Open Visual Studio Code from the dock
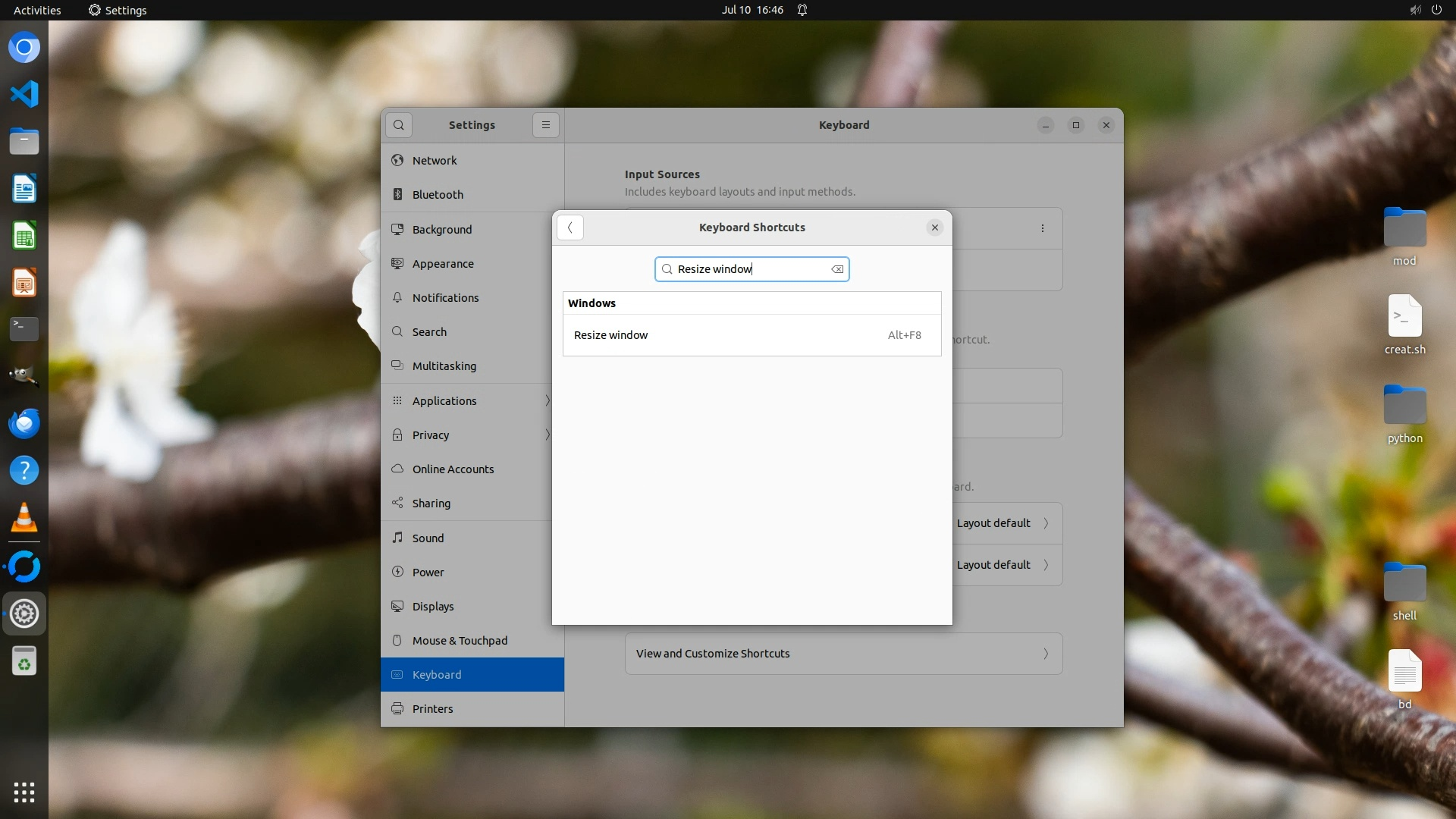 (x=24, y=95)
